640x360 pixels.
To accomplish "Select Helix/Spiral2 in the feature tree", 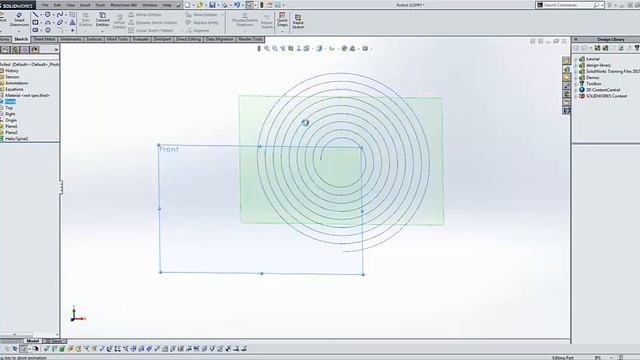I will (x=16, y=139).
